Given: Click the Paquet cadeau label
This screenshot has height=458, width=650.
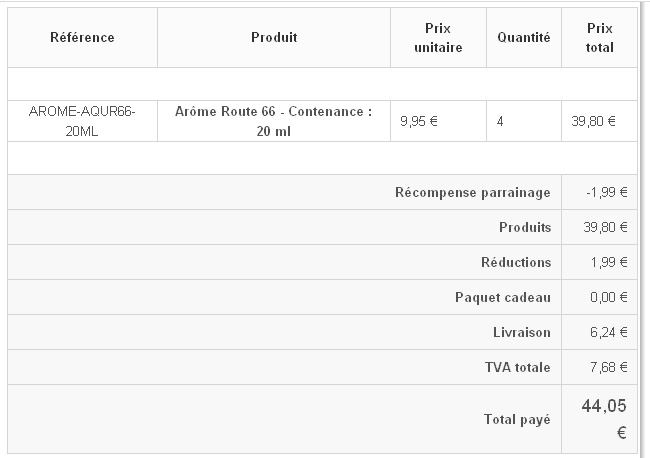Looking at the screenshot, I should coord(503,297).
